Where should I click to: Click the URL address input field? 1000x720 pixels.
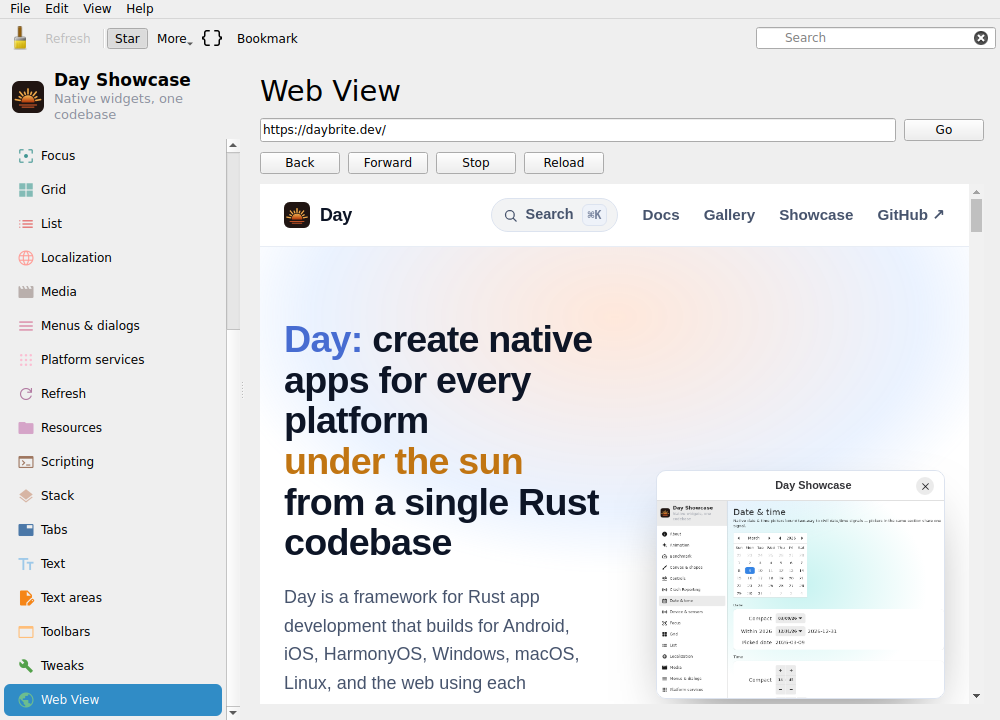click(577, 129)
